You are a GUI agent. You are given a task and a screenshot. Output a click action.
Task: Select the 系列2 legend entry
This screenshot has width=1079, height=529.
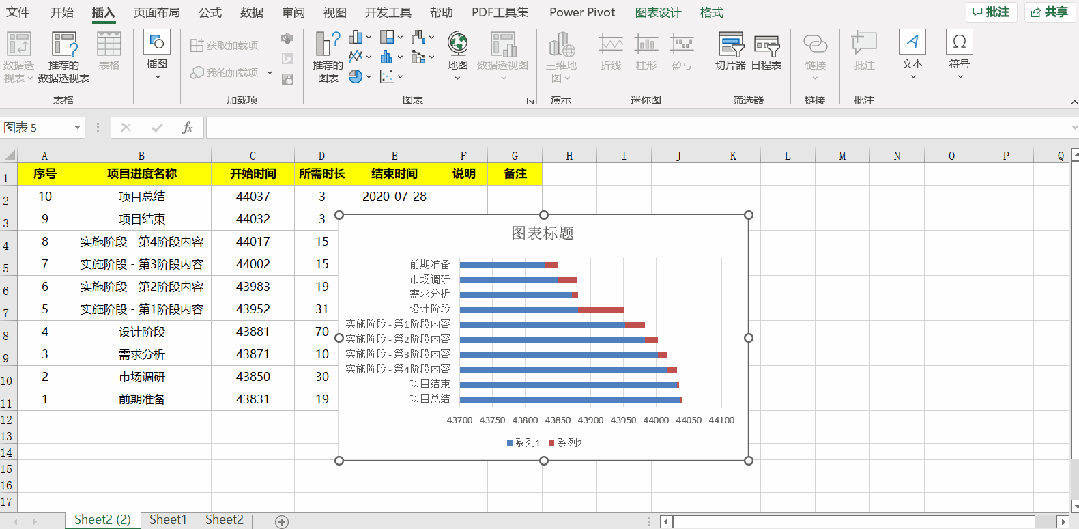pyautogui.click(x=564, y=443)
